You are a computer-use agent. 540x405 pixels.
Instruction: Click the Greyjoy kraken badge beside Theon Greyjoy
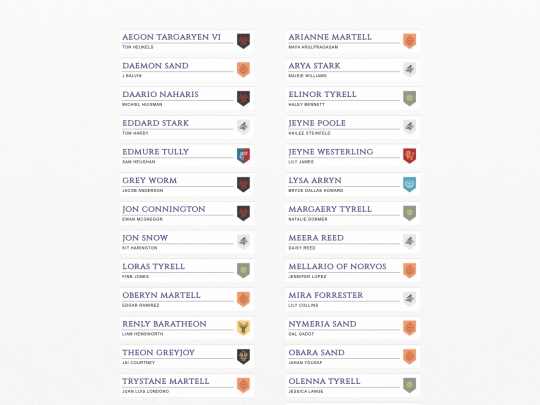click(243, 356)
